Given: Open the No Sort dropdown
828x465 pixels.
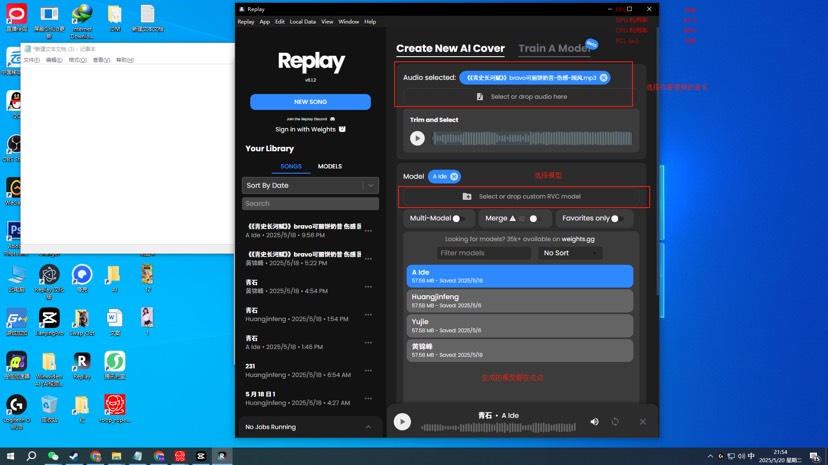Looking at the screenshot, I should point(570,253).
